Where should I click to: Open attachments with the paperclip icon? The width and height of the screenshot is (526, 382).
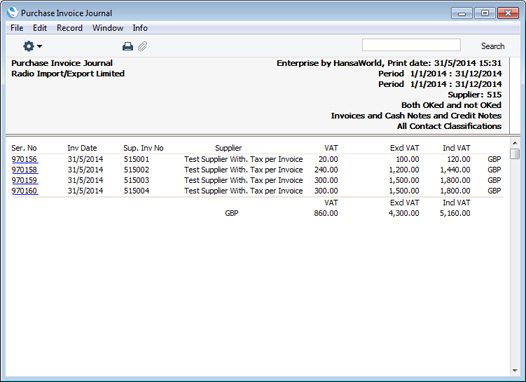tap(143, 46)
